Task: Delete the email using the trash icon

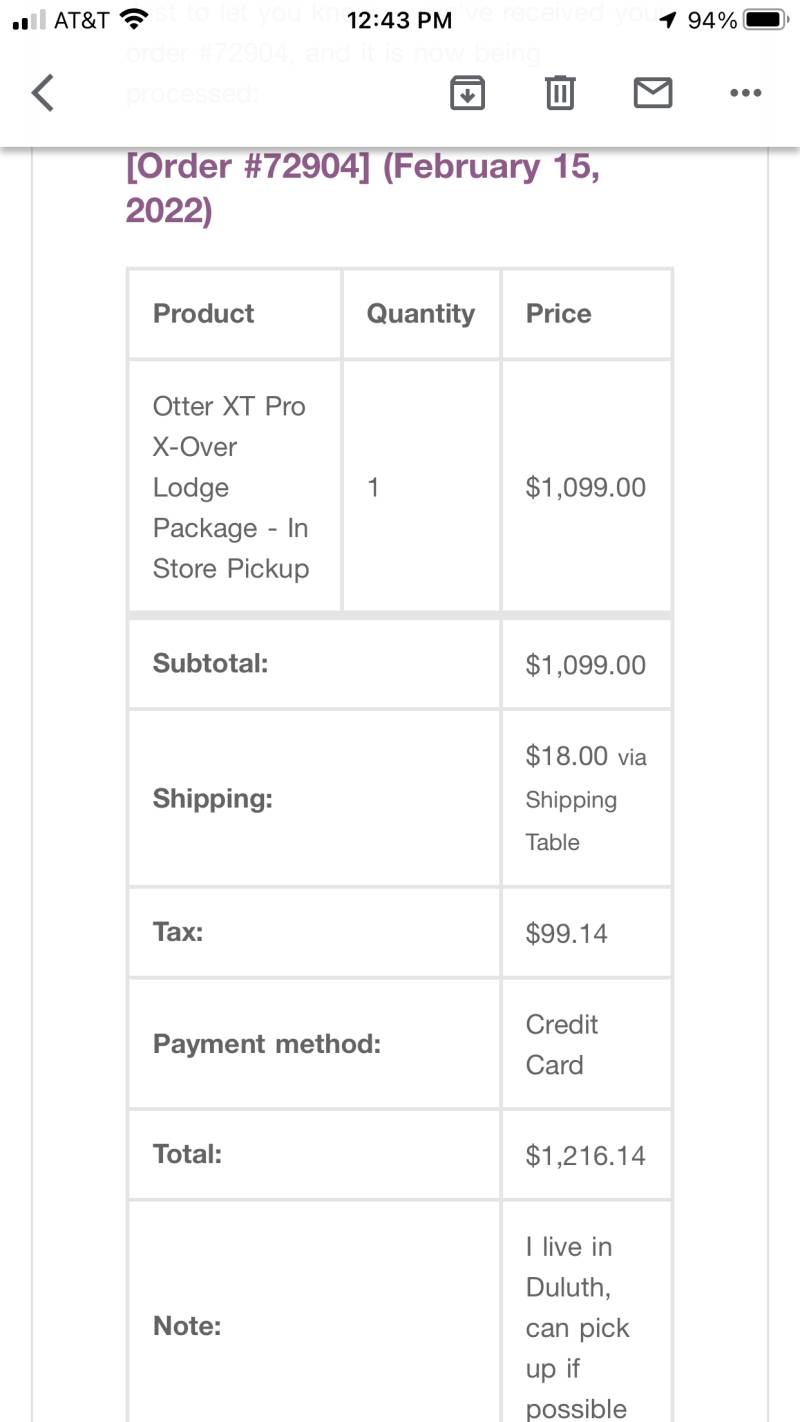Action: click(x=560, y=93)
